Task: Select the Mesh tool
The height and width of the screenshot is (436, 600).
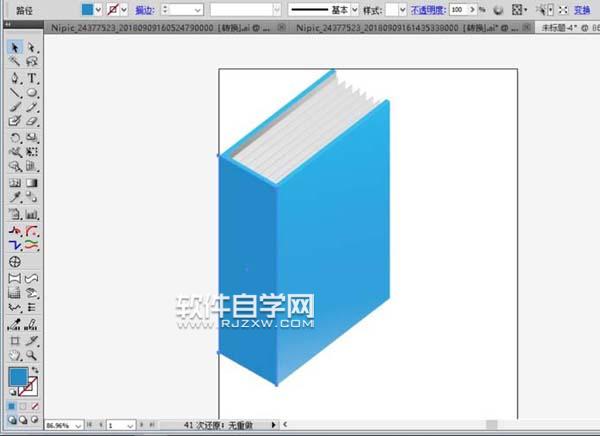Action: [15, 183]
